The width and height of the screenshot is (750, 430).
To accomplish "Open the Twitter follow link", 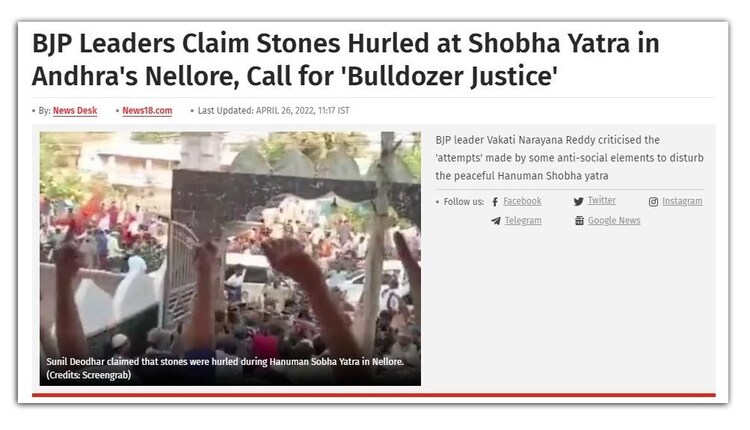I will 602,200.
